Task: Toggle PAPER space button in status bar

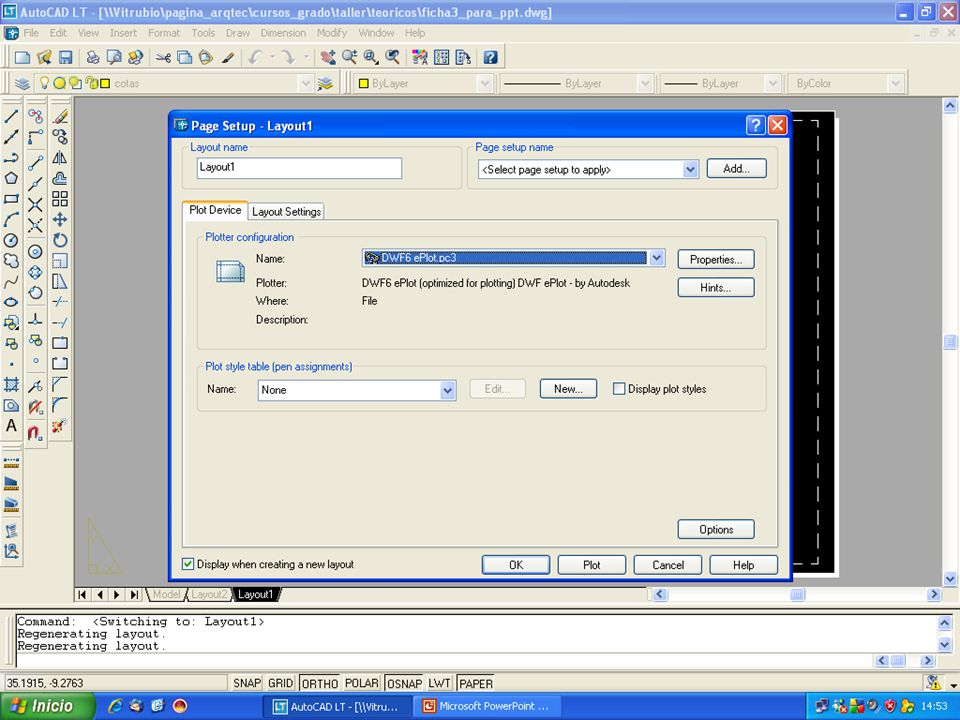Action: coord(476,683)
